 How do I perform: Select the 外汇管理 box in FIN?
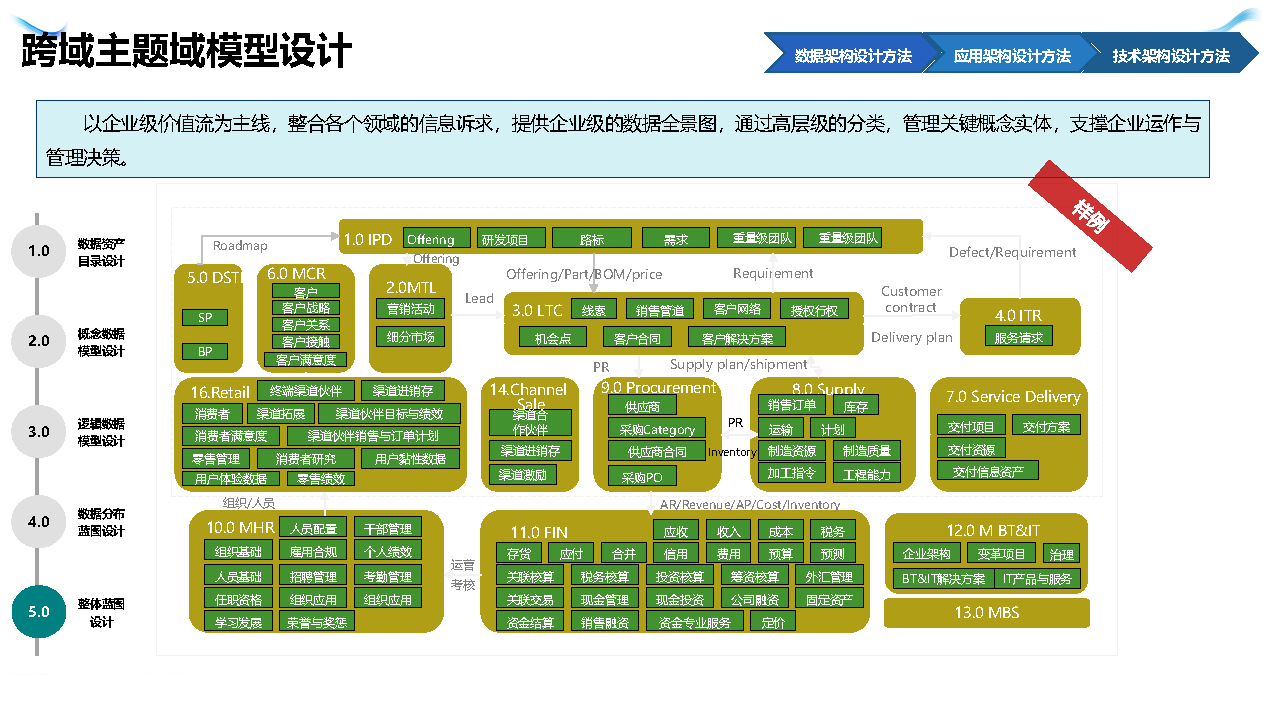click(828, 576)
